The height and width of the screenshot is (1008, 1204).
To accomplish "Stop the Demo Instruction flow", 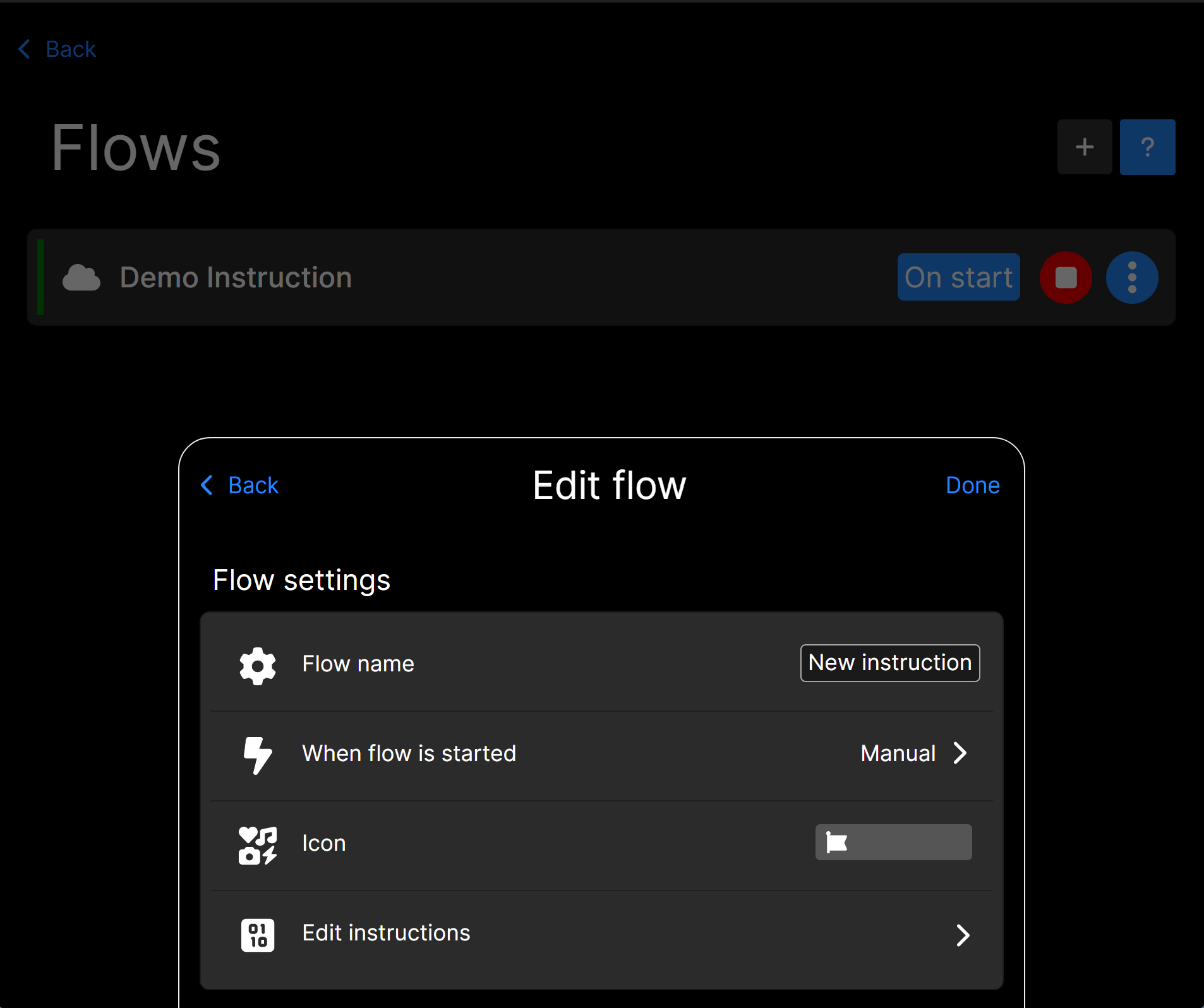I will point(1066,277).
